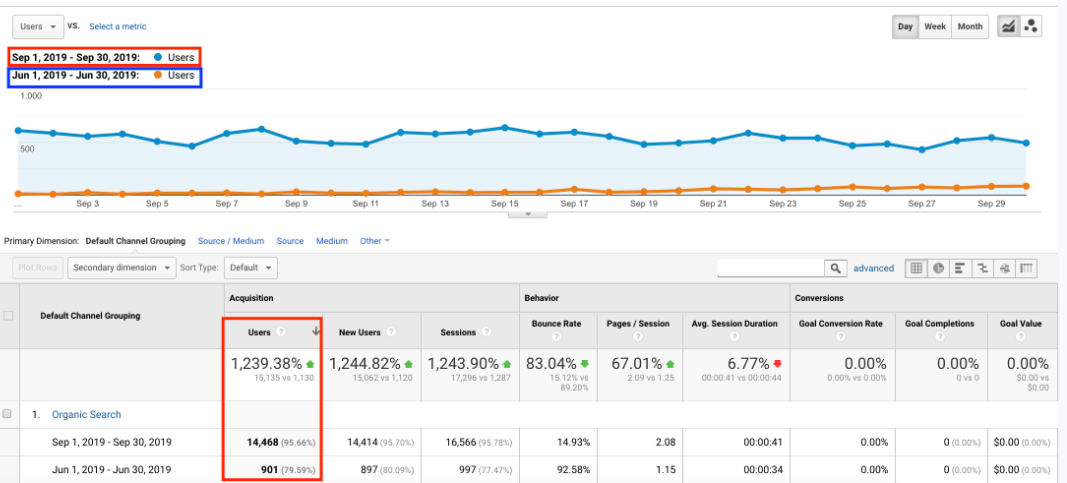Switch primary dimension to Source / Medium
The image size is (1067, 483).
(231, 241)
